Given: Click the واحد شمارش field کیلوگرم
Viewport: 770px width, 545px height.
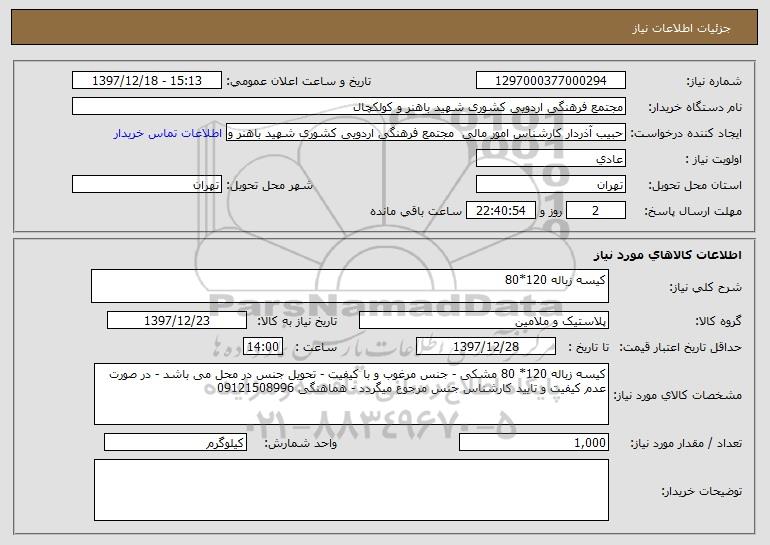Looking at the screenshot, I should pyautogui.click(x=175, y=442).
